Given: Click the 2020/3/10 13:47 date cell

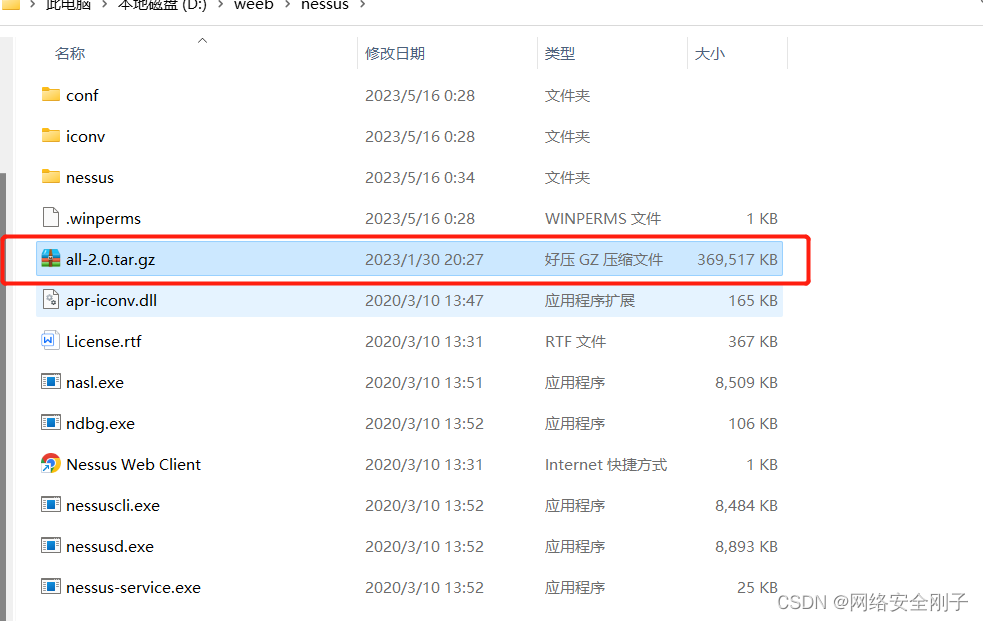Looking at the screenshot, I should (424, 301).
